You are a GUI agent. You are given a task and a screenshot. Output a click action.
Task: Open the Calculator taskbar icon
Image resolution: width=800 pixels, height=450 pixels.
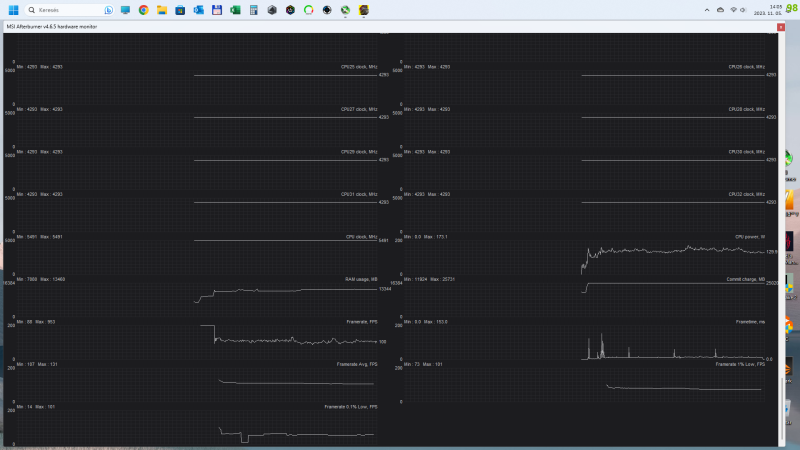point(254,10)
